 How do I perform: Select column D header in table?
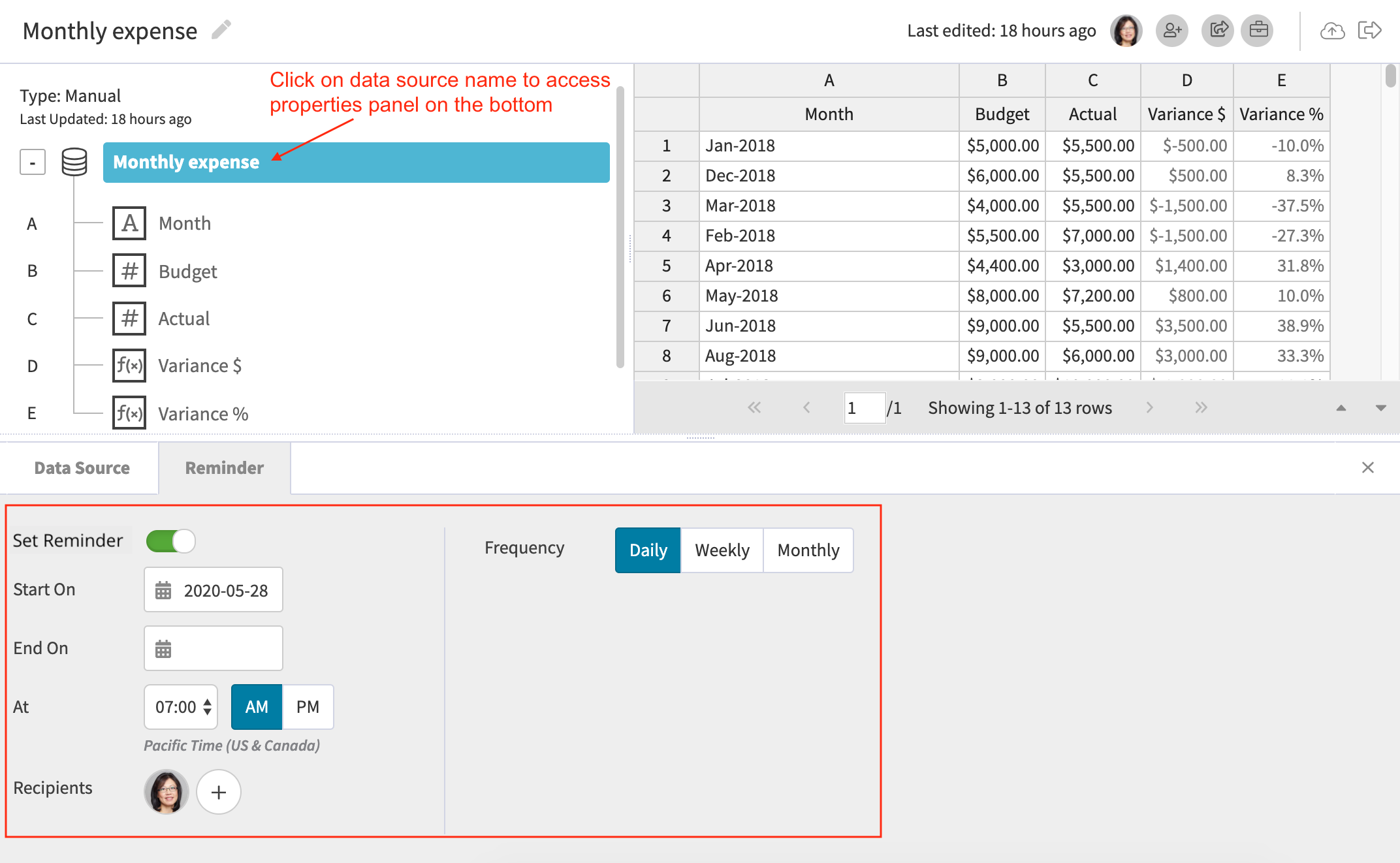1187,80
